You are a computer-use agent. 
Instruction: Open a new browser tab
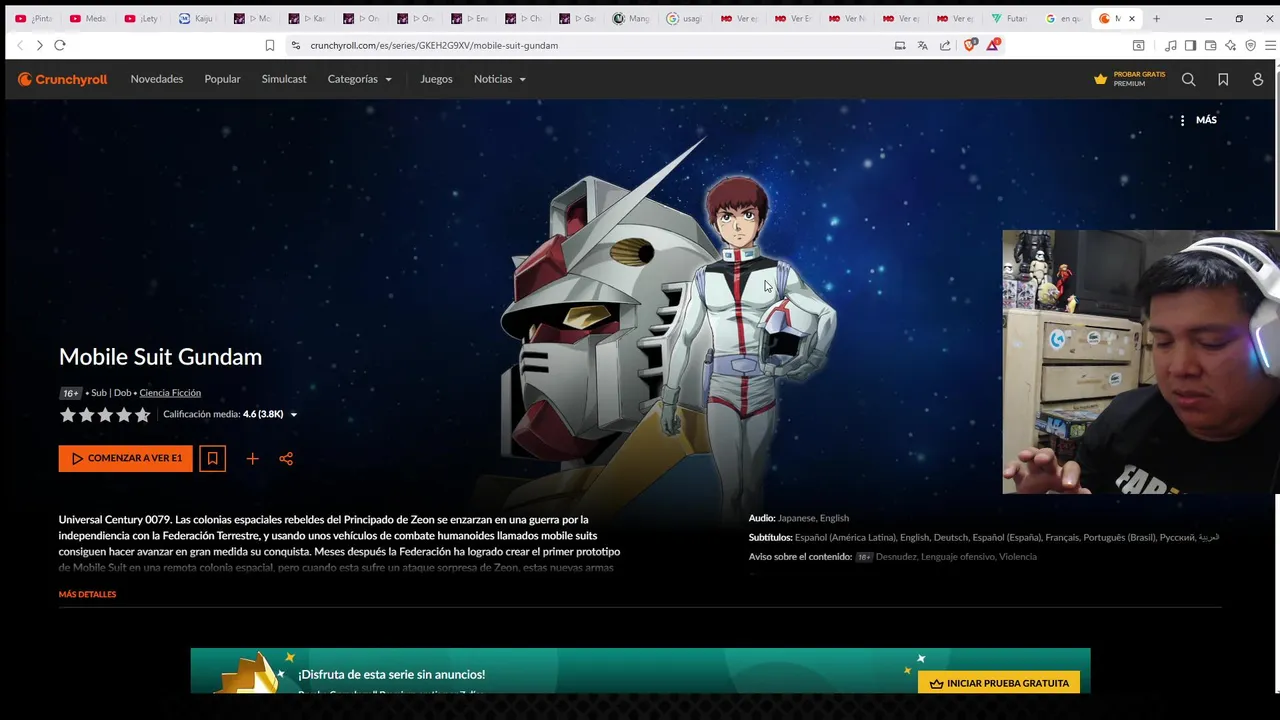(x=1156, y=18)
